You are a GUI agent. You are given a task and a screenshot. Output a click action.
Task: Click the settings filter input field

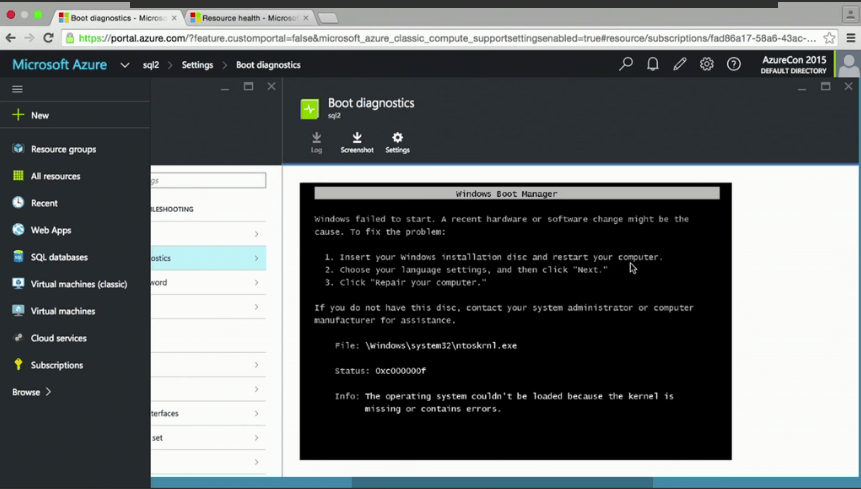[209, 180]
